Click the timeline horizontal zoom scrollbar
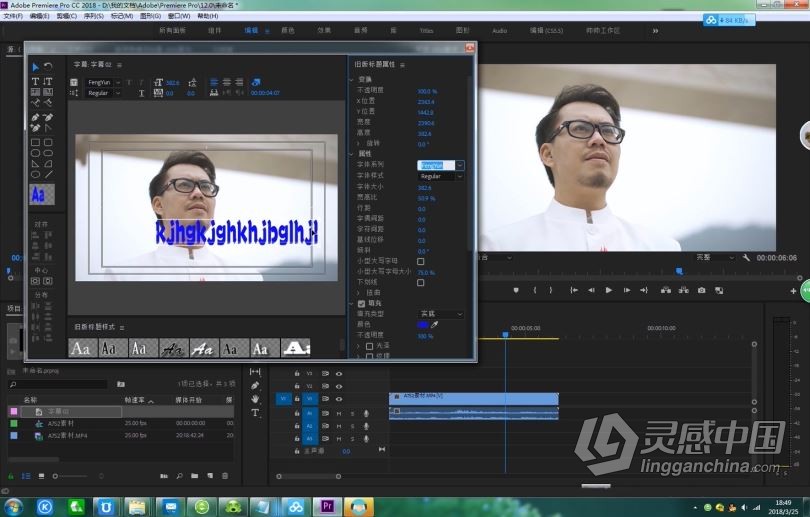The image size is (810, 517). click(x=308, y=476)
